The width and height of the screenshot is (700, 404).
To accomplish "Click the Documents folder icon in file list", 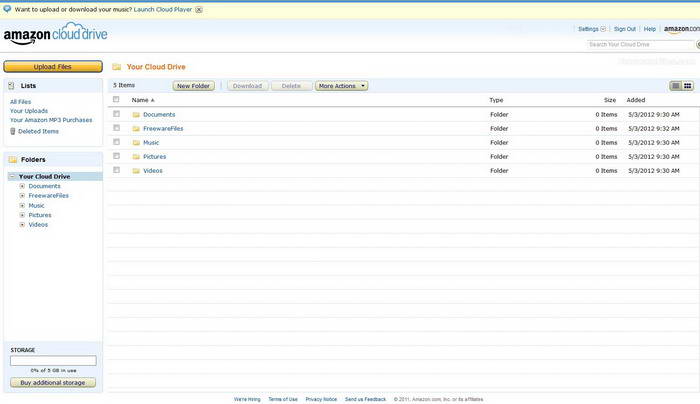I will click(136, 115).
